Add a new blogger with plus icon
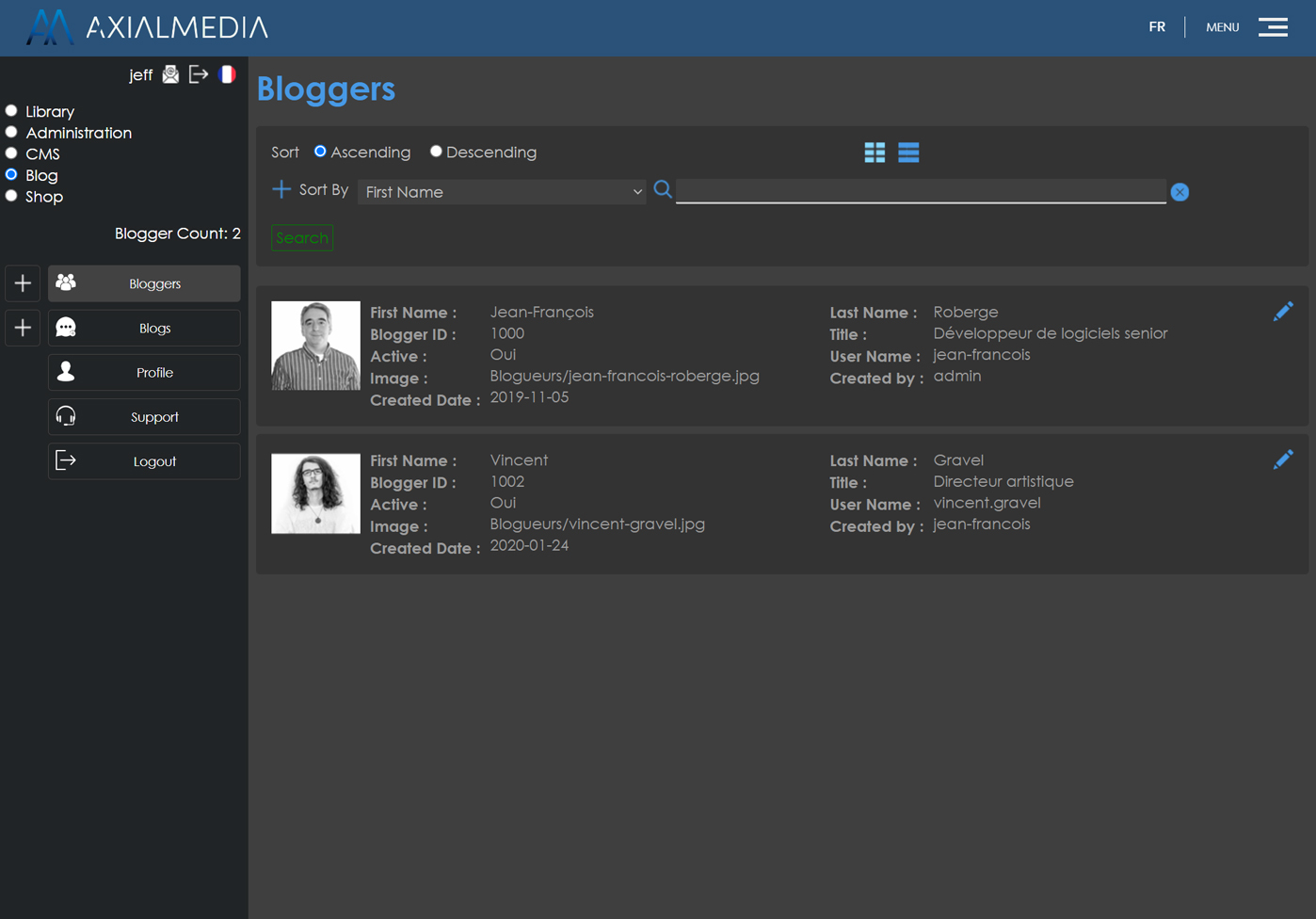 [x=23, y=283]
